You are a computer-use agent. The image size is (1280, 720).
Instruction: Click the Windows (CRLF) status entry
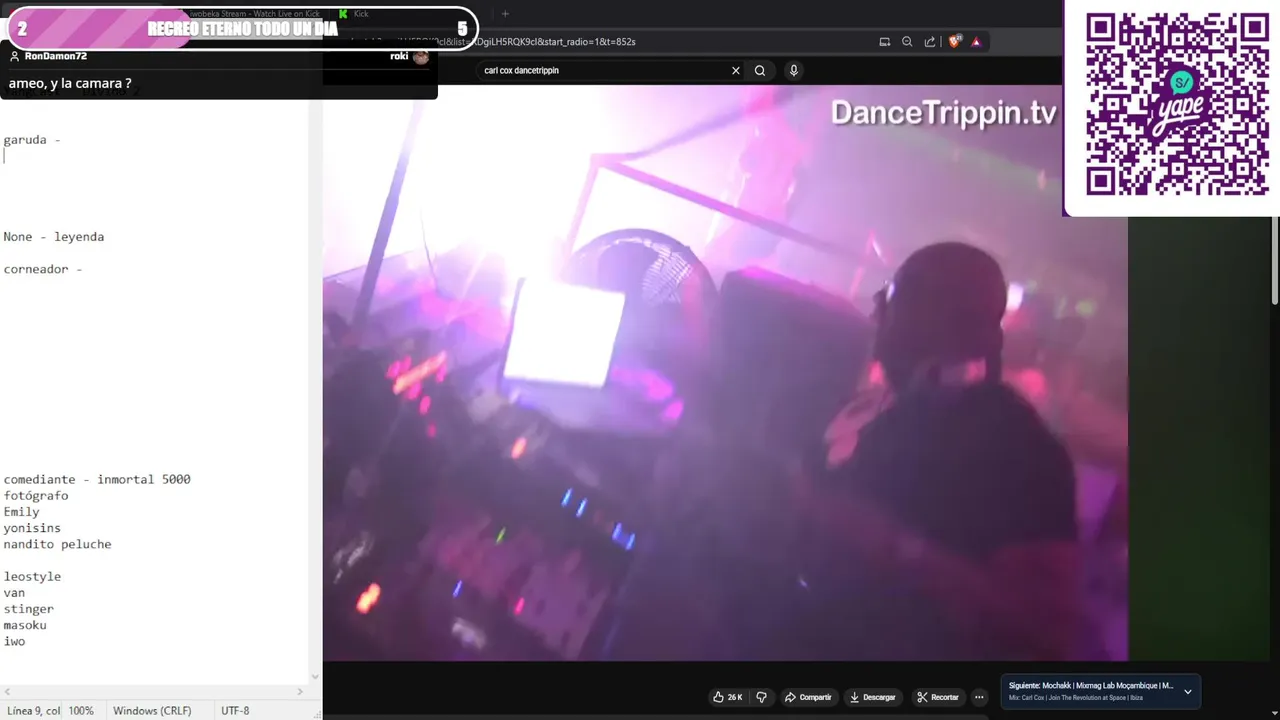[152, 711]
